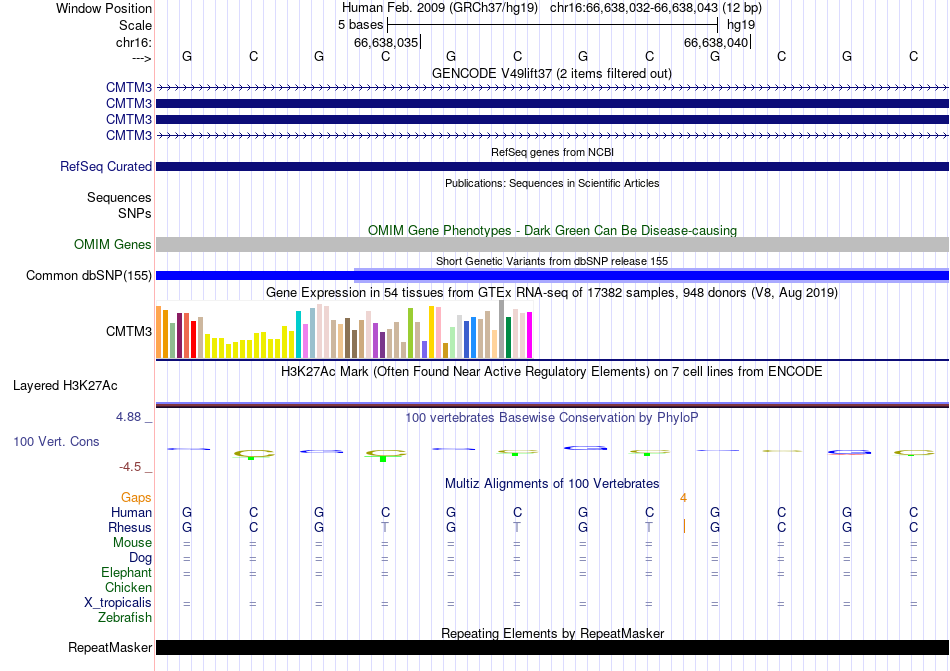This screenshot has height=671, width=950.
Task: Click the Mouse species label
Action: click(x=132, y=543)
